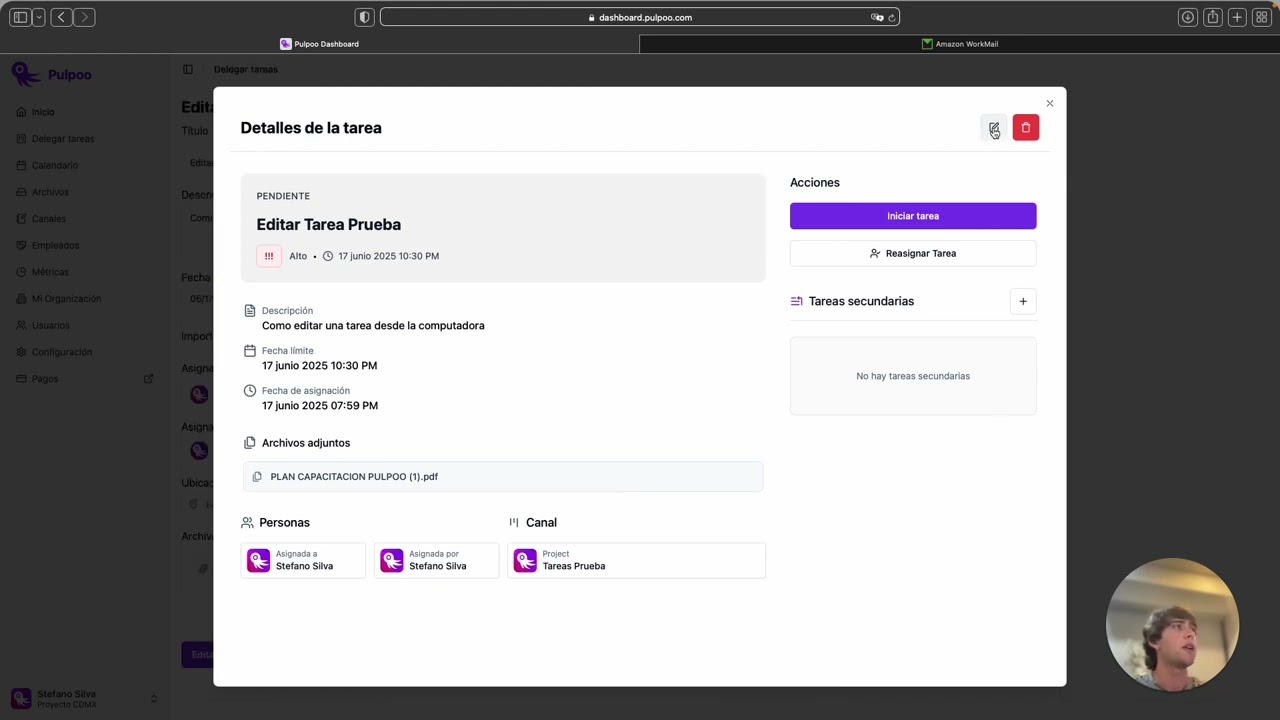The image size is (1280, 720).
Task: Switch to the Amazon WorkMail tab
Action: (960, 44)
